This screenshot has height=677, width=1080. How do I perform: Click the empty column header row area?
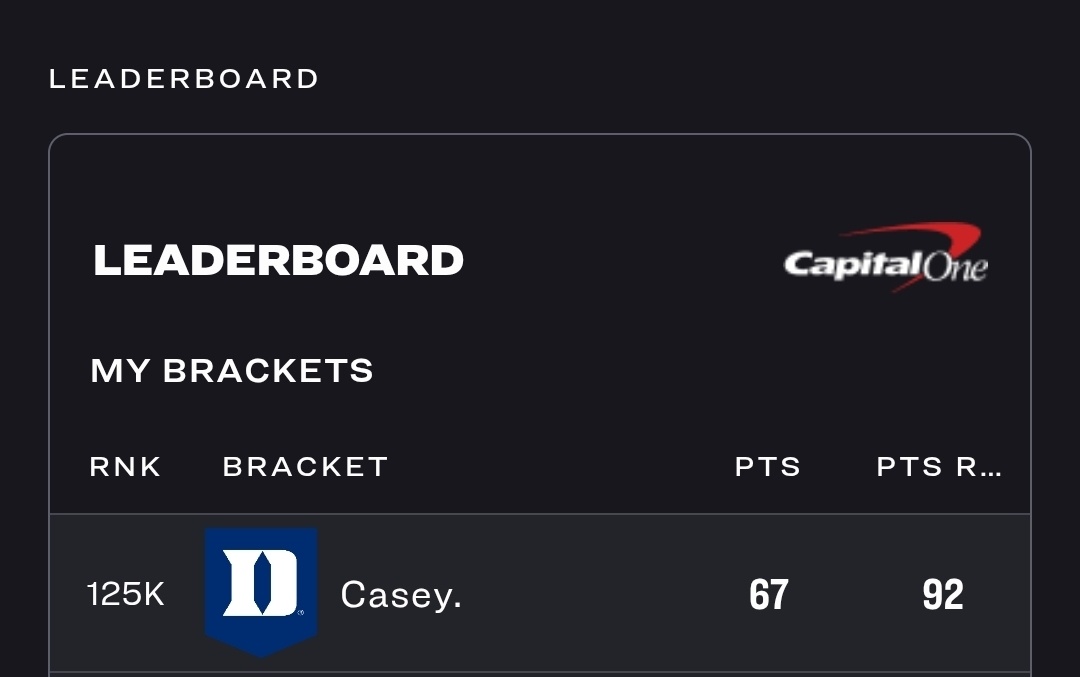point(560,467)
